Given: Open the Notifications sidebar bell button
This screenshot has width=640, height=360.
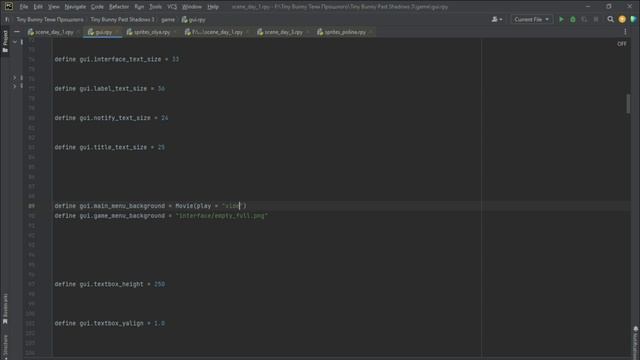Looking at the screenshot, I should pyautogui.click(x=636, y=342).
